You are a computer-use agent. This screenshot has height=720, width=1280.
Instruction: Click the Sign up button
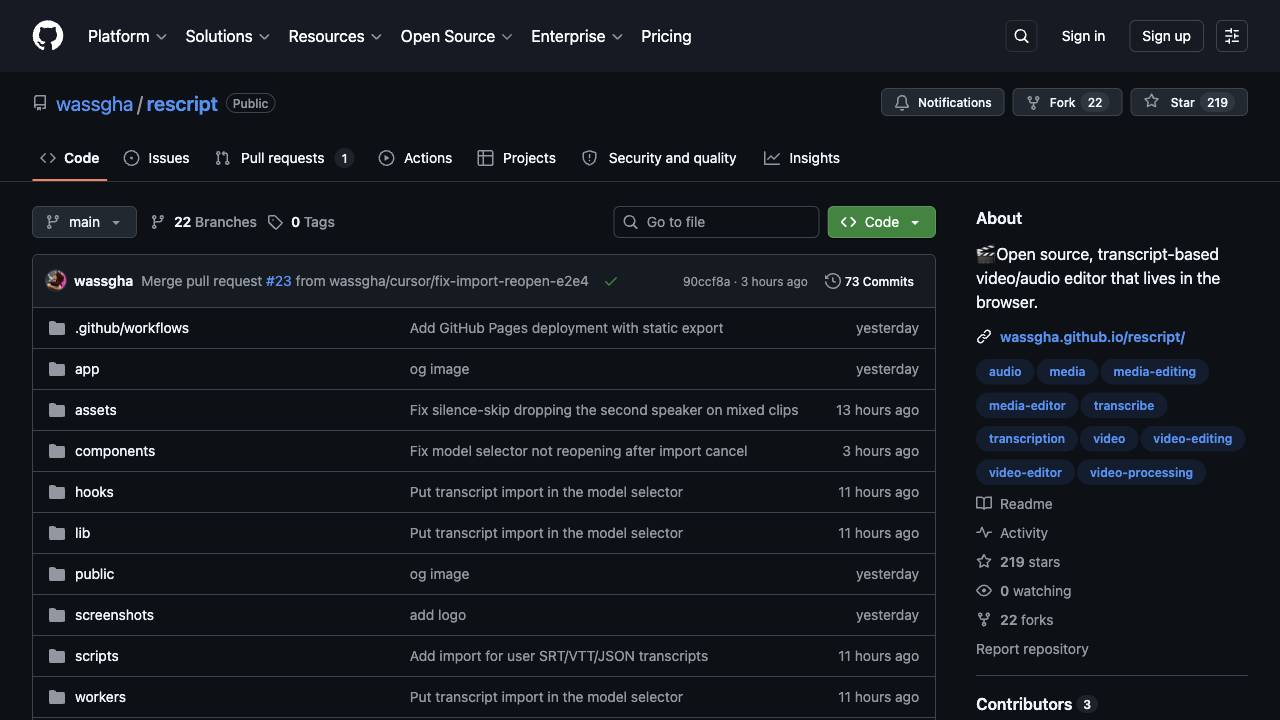click(1166, 36)
